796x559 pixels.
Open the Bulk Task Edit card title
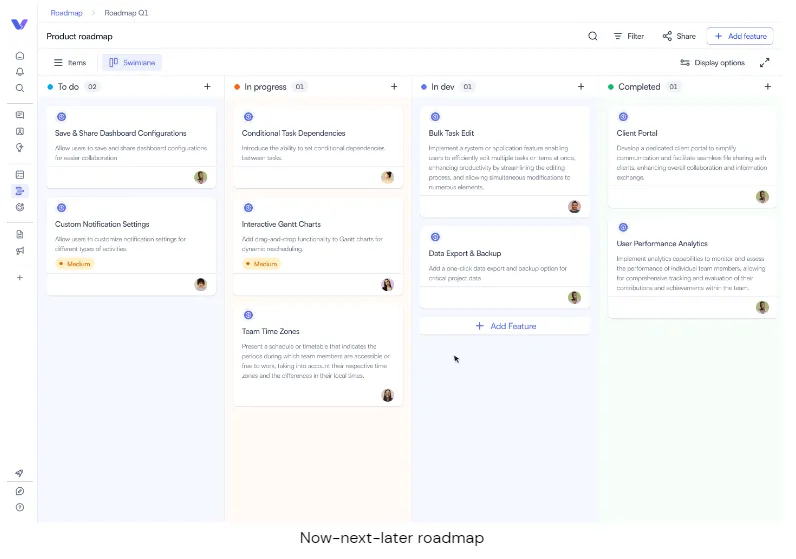click(x=451, y=133)
